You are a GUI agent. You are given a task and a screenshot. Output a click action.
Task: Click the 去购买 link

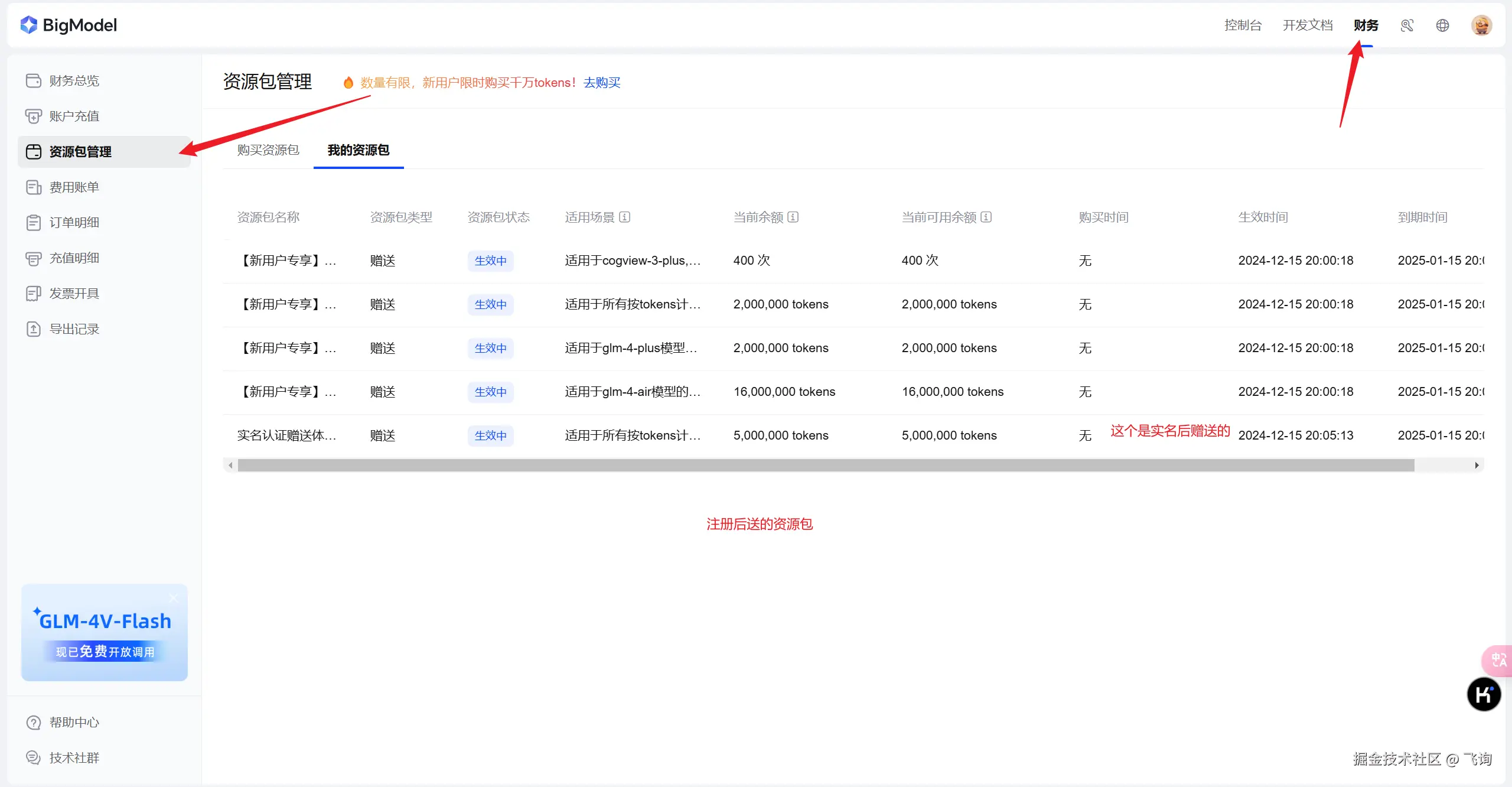coord(602,83)
